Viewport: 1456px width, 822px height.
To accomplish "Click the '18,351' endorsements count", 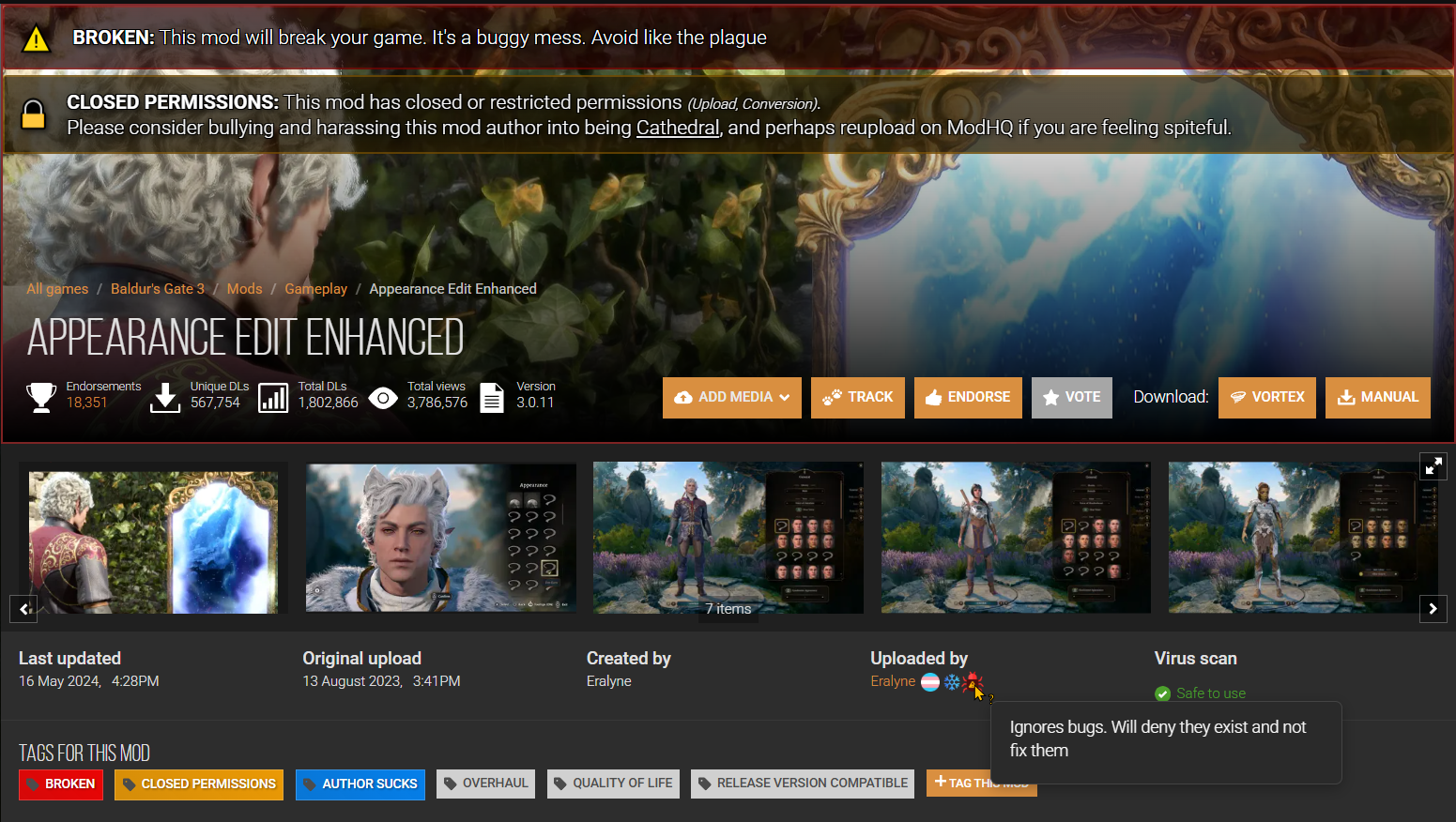I will pyautogui.click(x=86, y=403).
